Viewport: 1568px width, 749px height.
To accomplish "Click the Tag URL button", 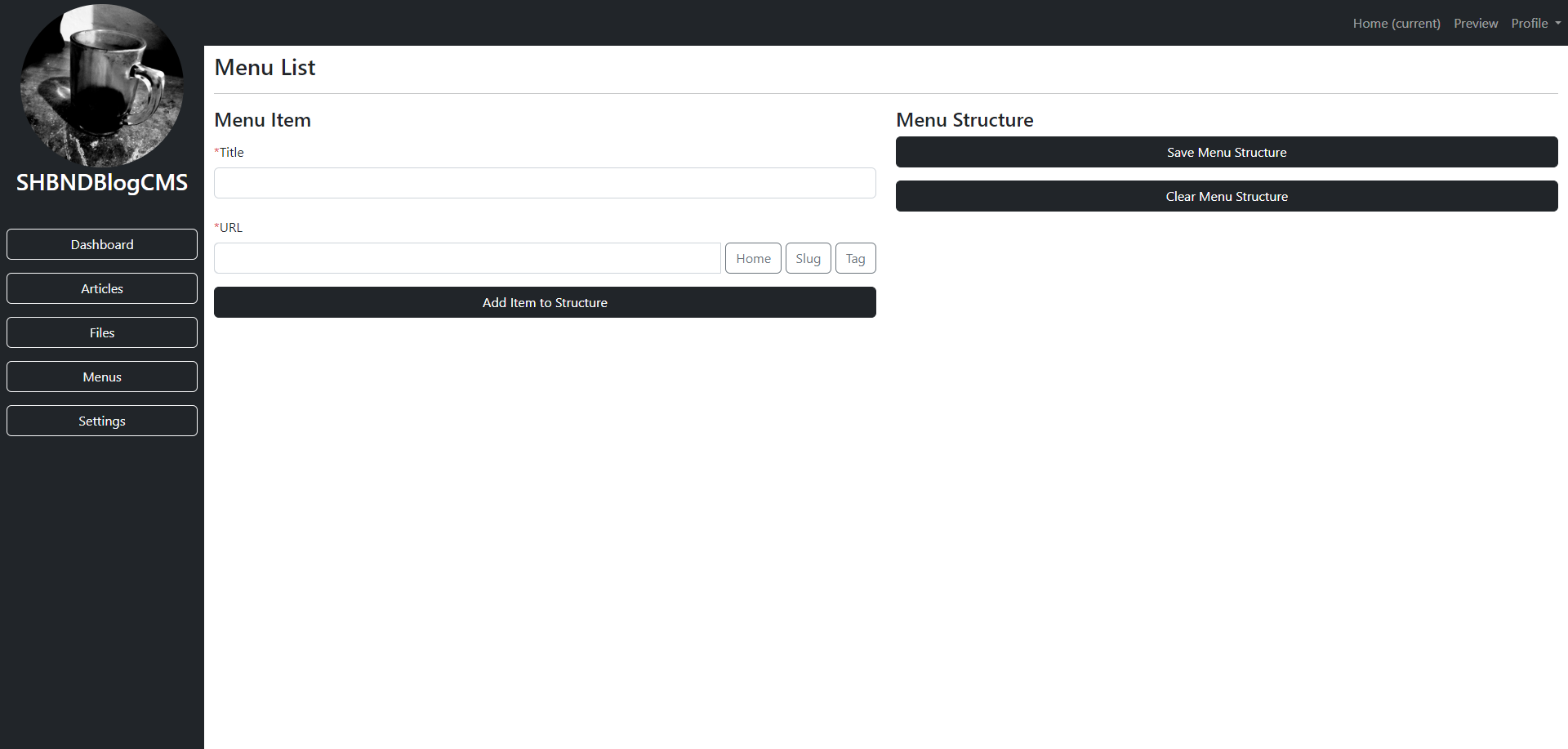I will pyautogui.click(x=856, y=258).
